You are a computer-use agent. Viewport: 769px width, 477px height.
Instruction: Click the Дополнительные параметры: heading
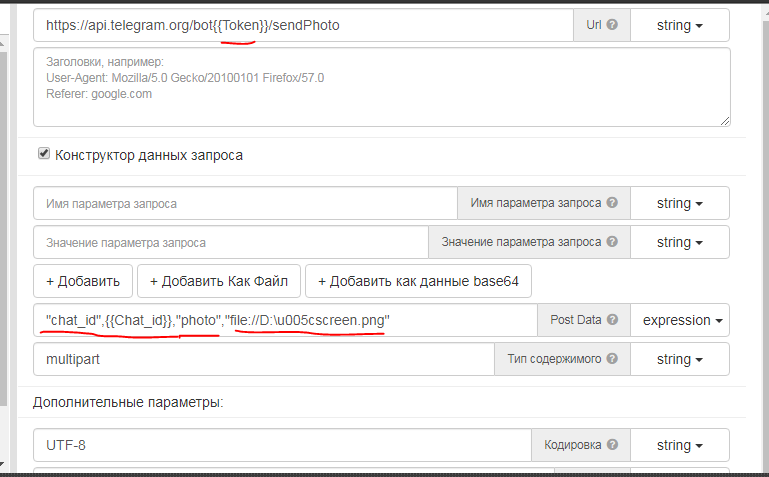tap(128, 402)
